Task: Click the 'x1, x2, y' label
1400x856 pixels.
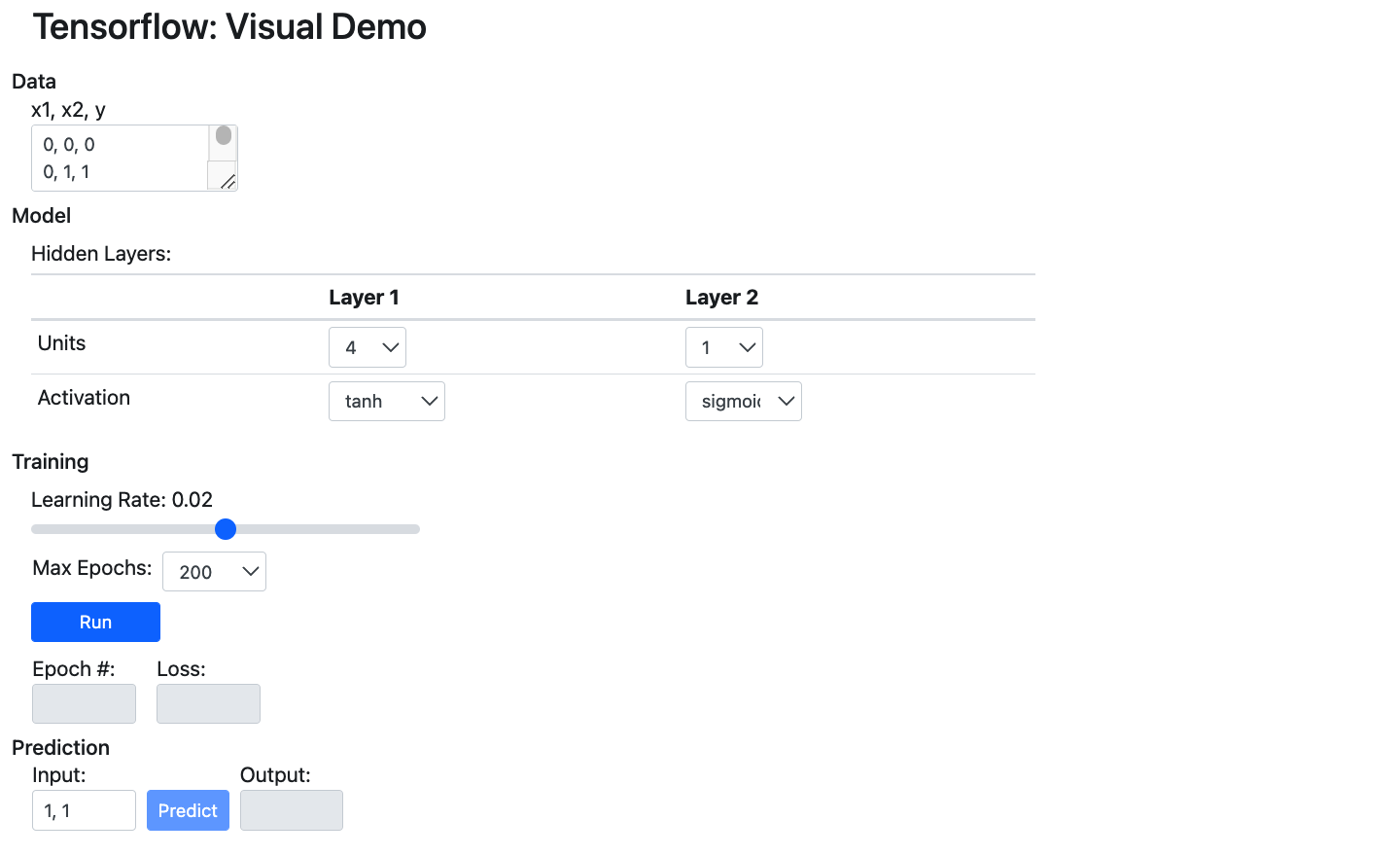Action: [68, 110]
